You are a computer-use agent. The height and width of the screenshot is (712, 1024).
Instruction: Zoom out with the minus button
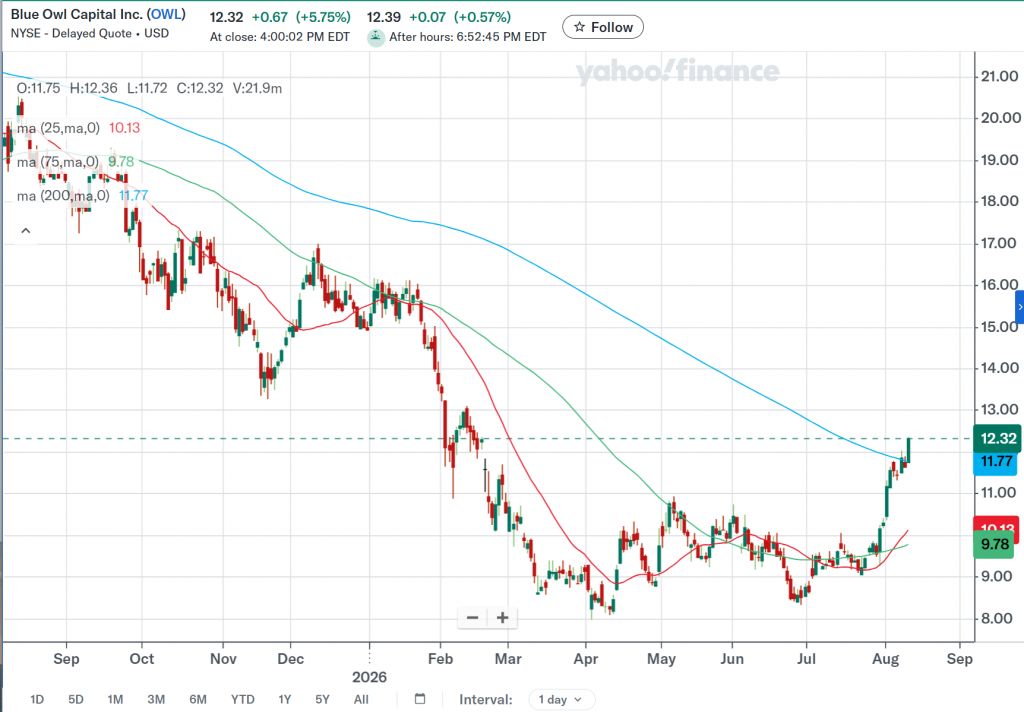[x=473, y=617]
